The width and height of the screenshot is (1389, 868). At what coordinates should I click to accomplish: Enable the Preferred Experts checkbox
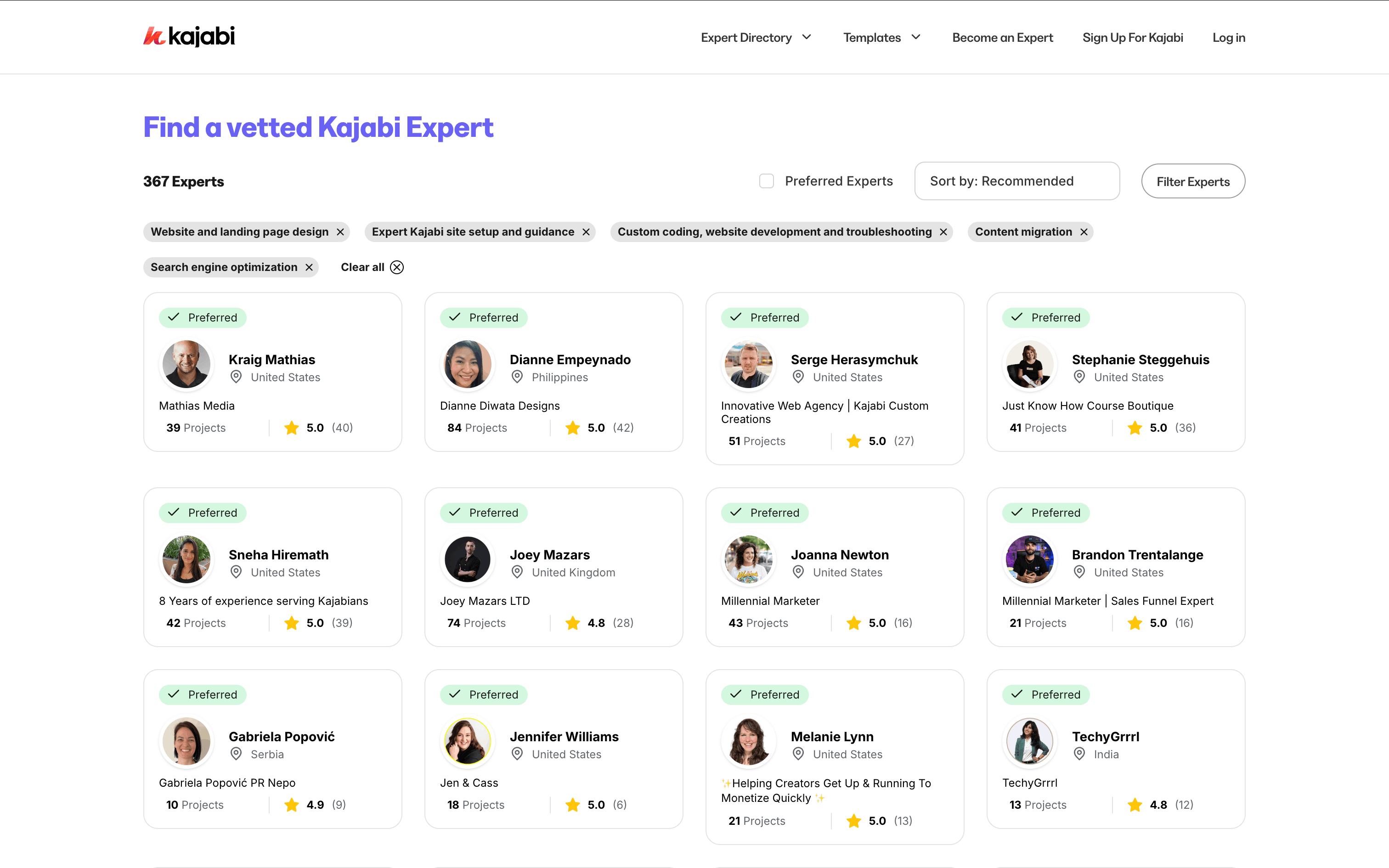click(x=766, y=181)
